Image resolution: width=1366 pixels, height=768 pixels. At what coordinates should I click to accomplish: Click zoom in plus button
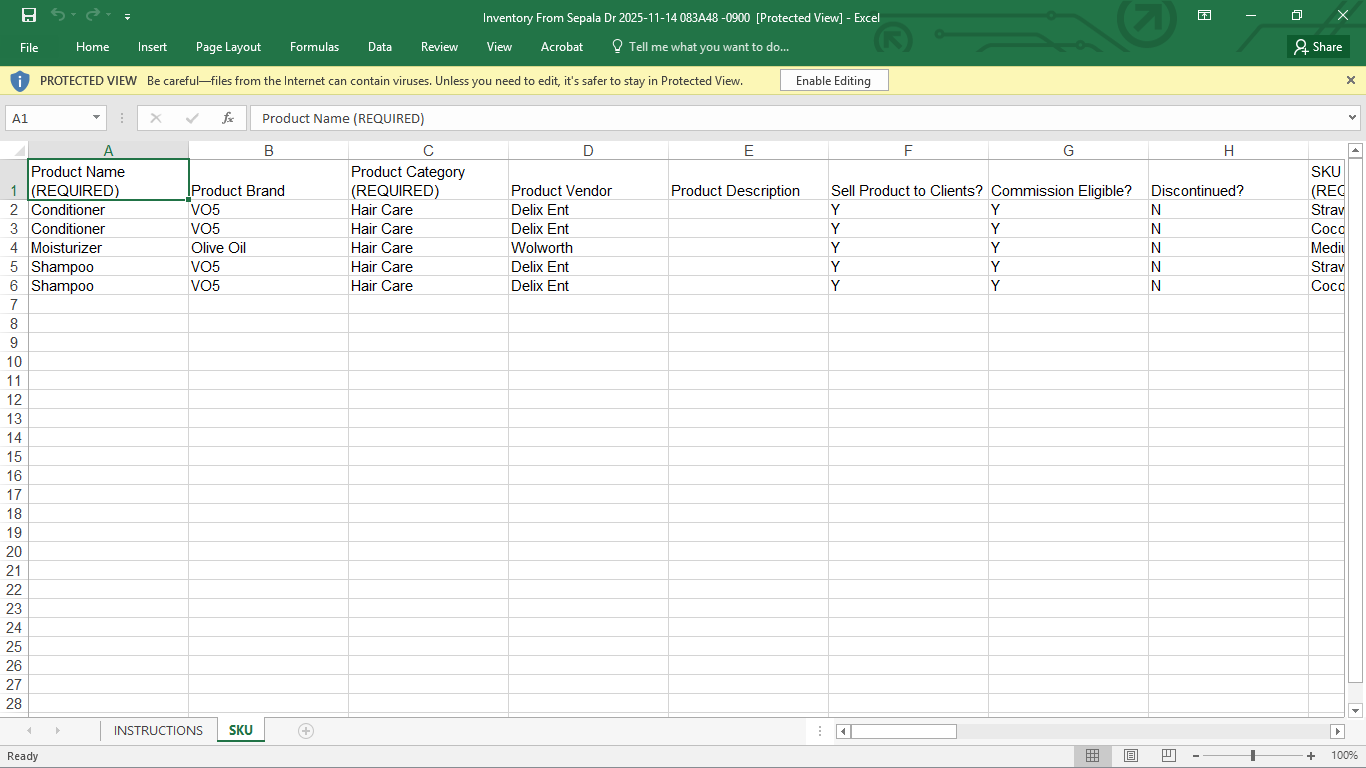tap(1311, 756)
